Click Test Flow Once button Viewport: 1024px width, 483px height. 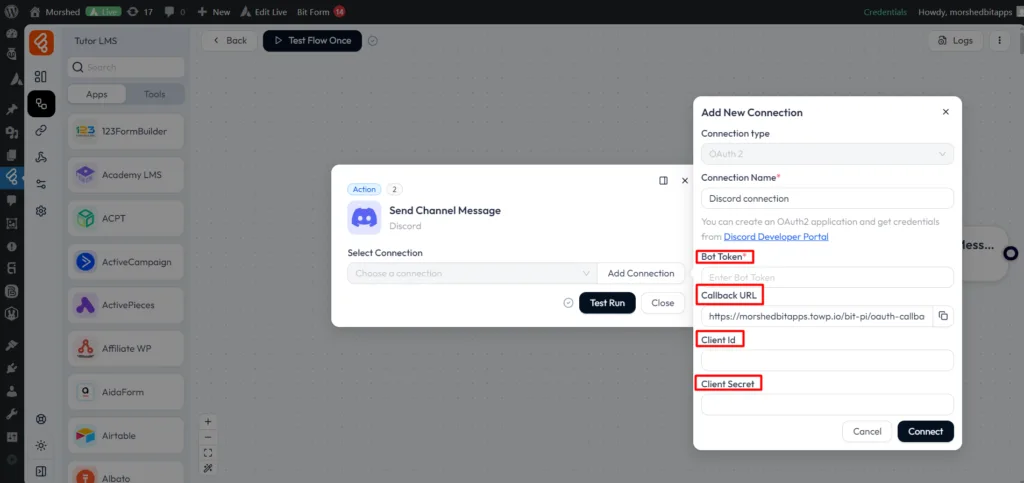[x=312, y=40]
